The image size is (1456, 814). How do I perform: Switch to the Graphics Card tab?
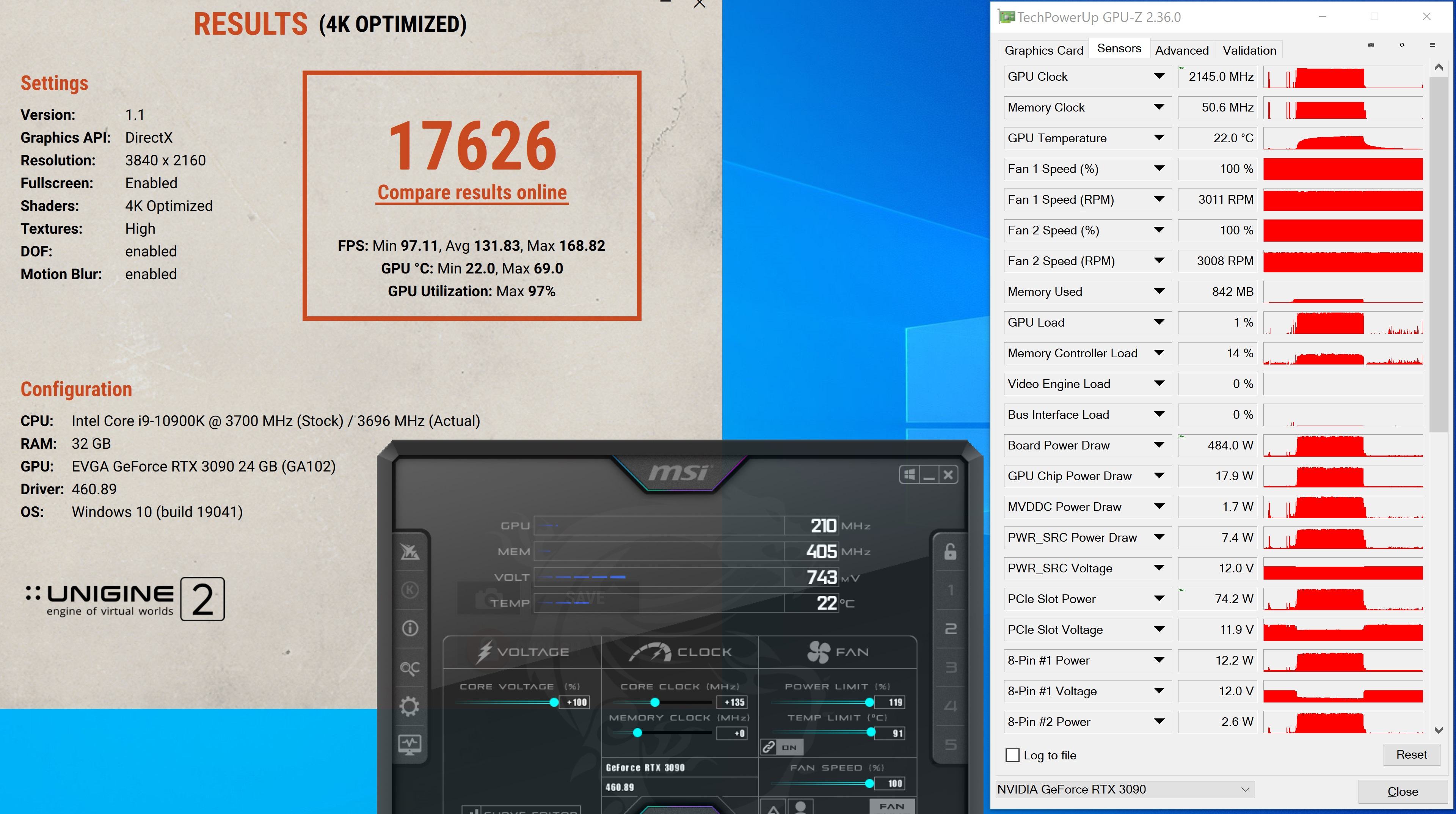[1043, 50]
